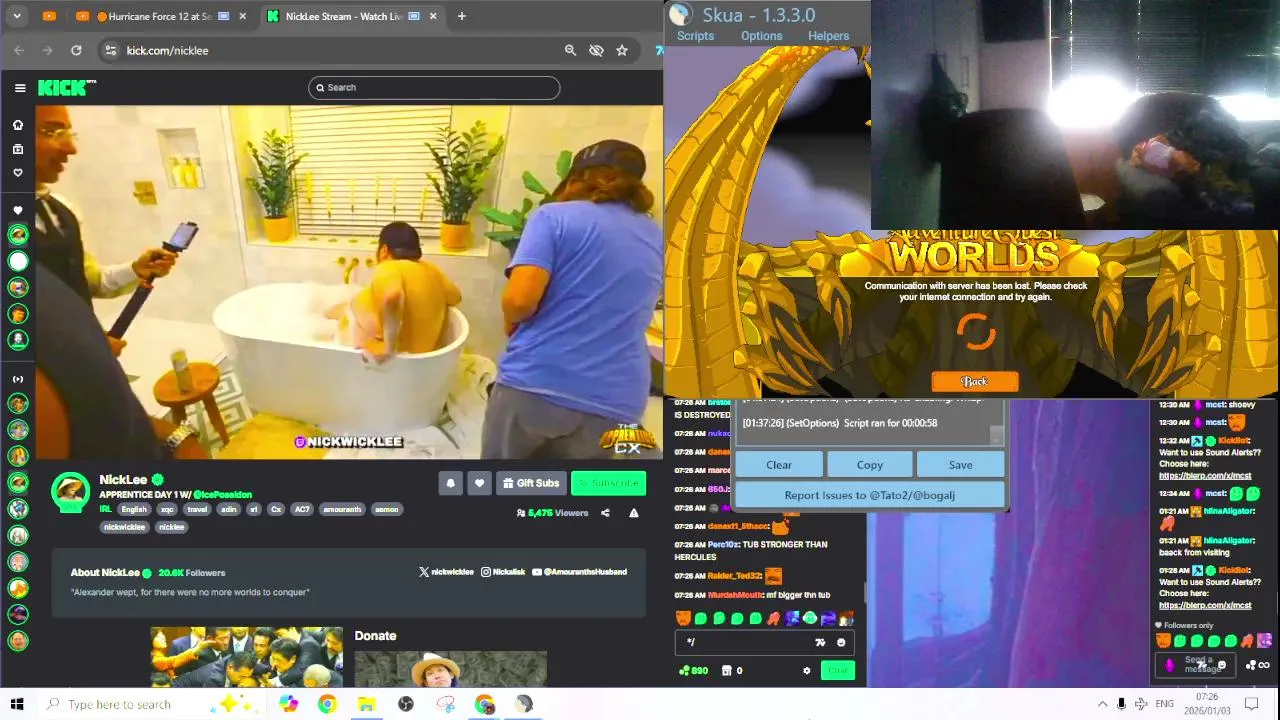Screen dimensions: 1280x720
Task: Open the Helpers menu in Skua
Action: [x=828, y=36]
